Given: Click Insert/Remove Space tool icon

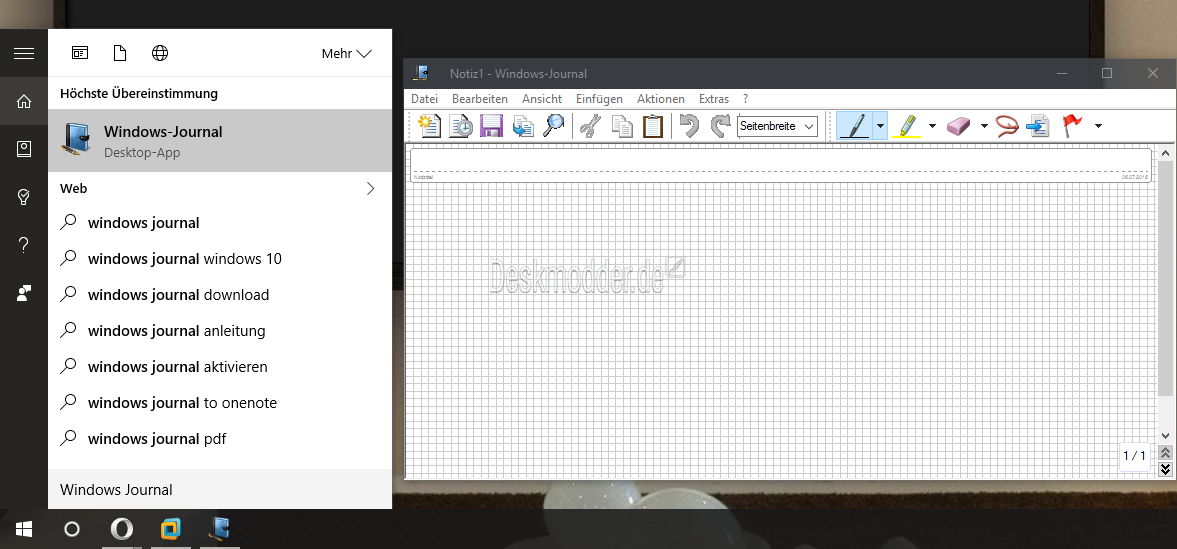Looking at the screenshot, I should (x=1037, y=126).
